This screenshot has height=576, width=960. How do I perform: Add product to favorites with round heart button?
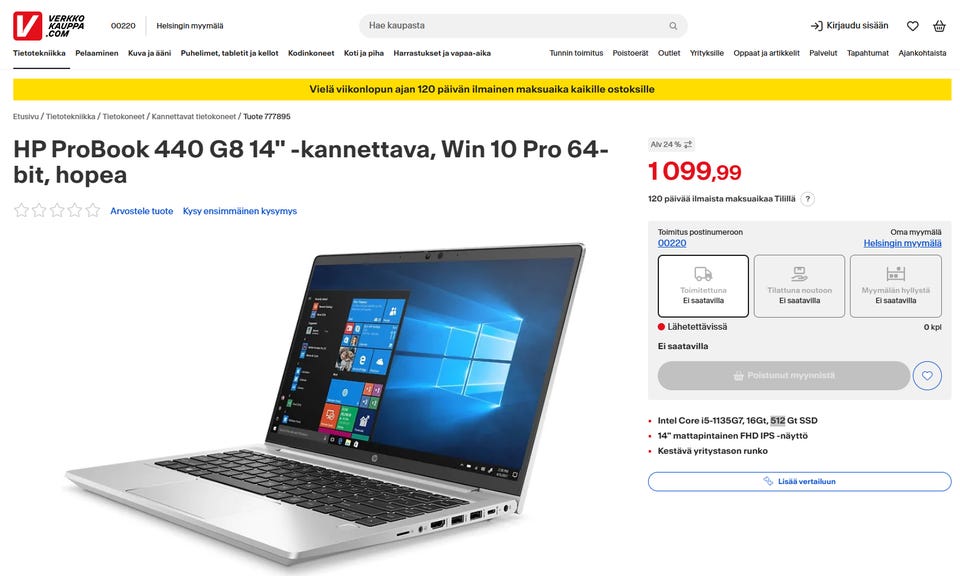pyautogui.click(x=927, y=375)
